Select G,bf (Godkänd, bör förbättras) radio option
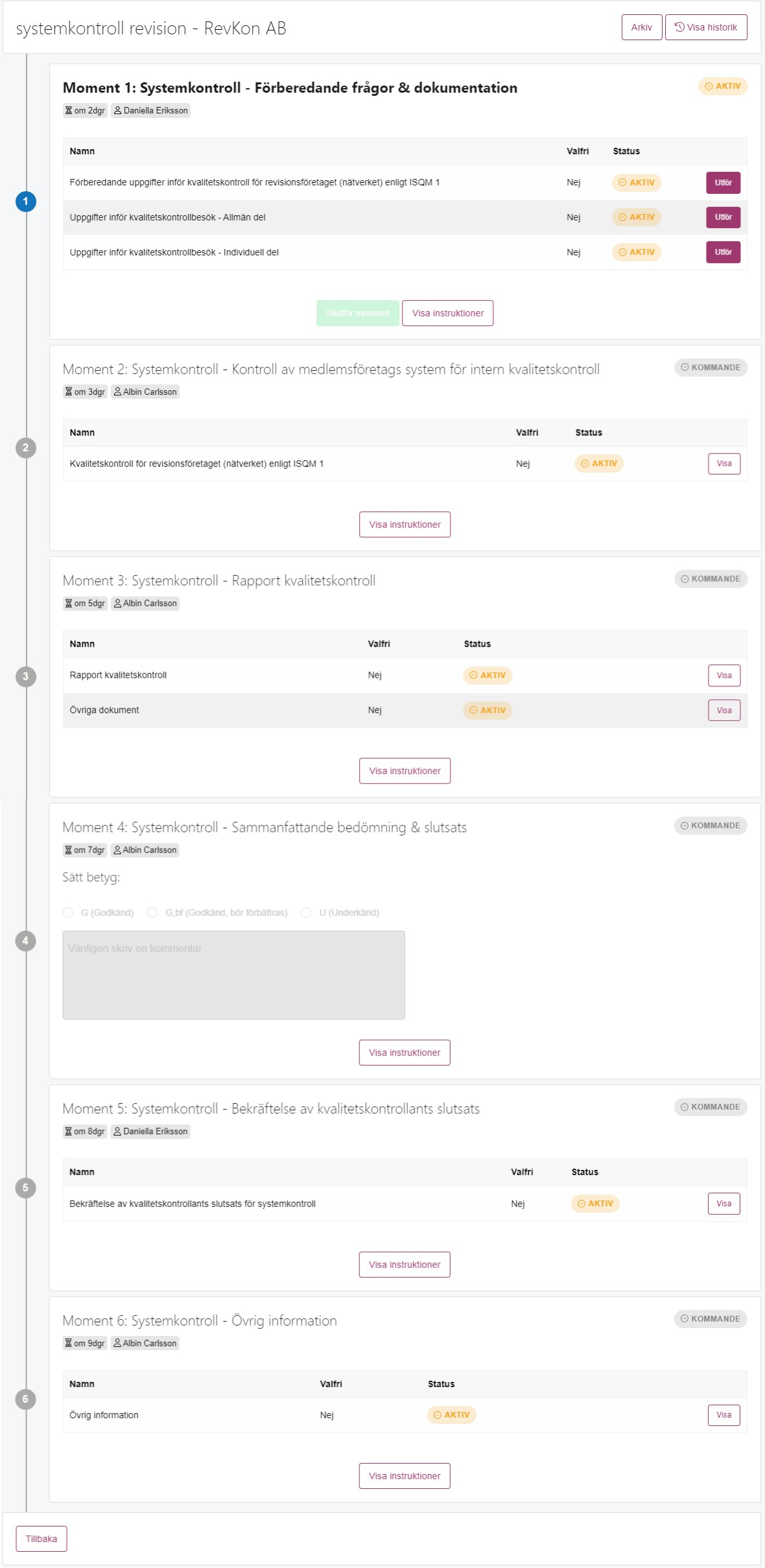 click(x=152, y=913)
